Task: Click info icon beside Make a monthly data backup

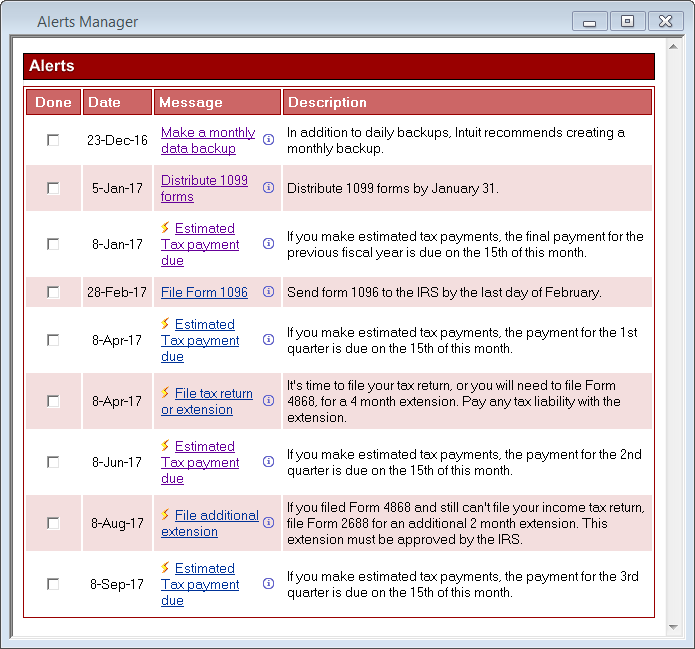Action: click(x=268, y=140)
